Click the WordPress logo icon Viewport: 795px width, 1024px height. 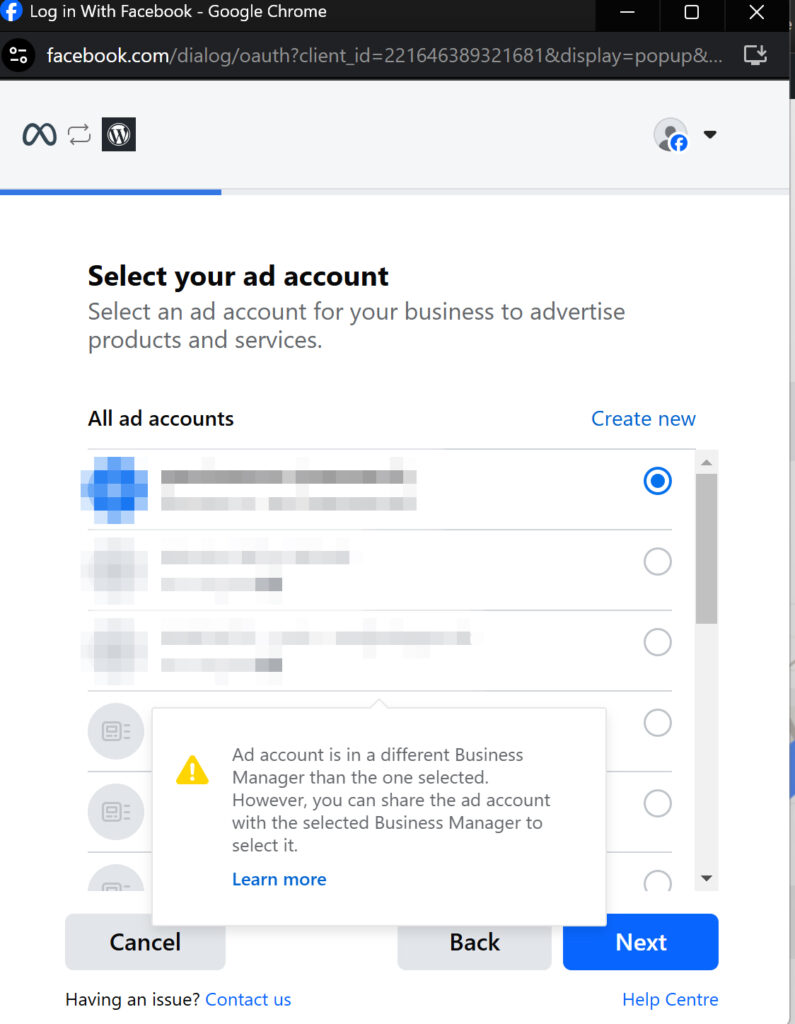tap(118, 134)
